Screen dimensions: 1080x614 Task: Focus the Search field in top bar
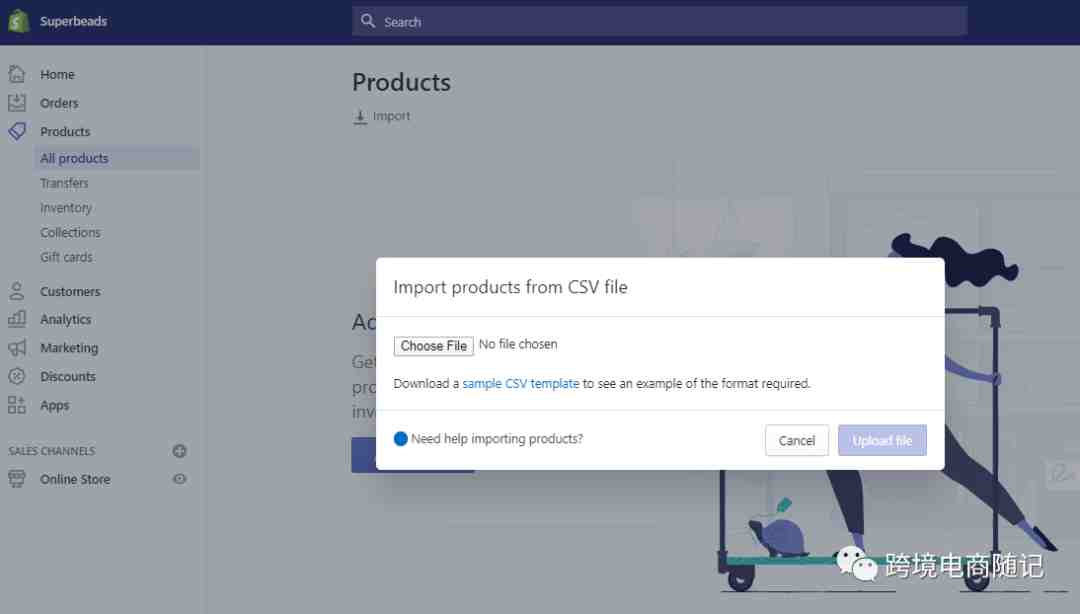click(659, 21)
